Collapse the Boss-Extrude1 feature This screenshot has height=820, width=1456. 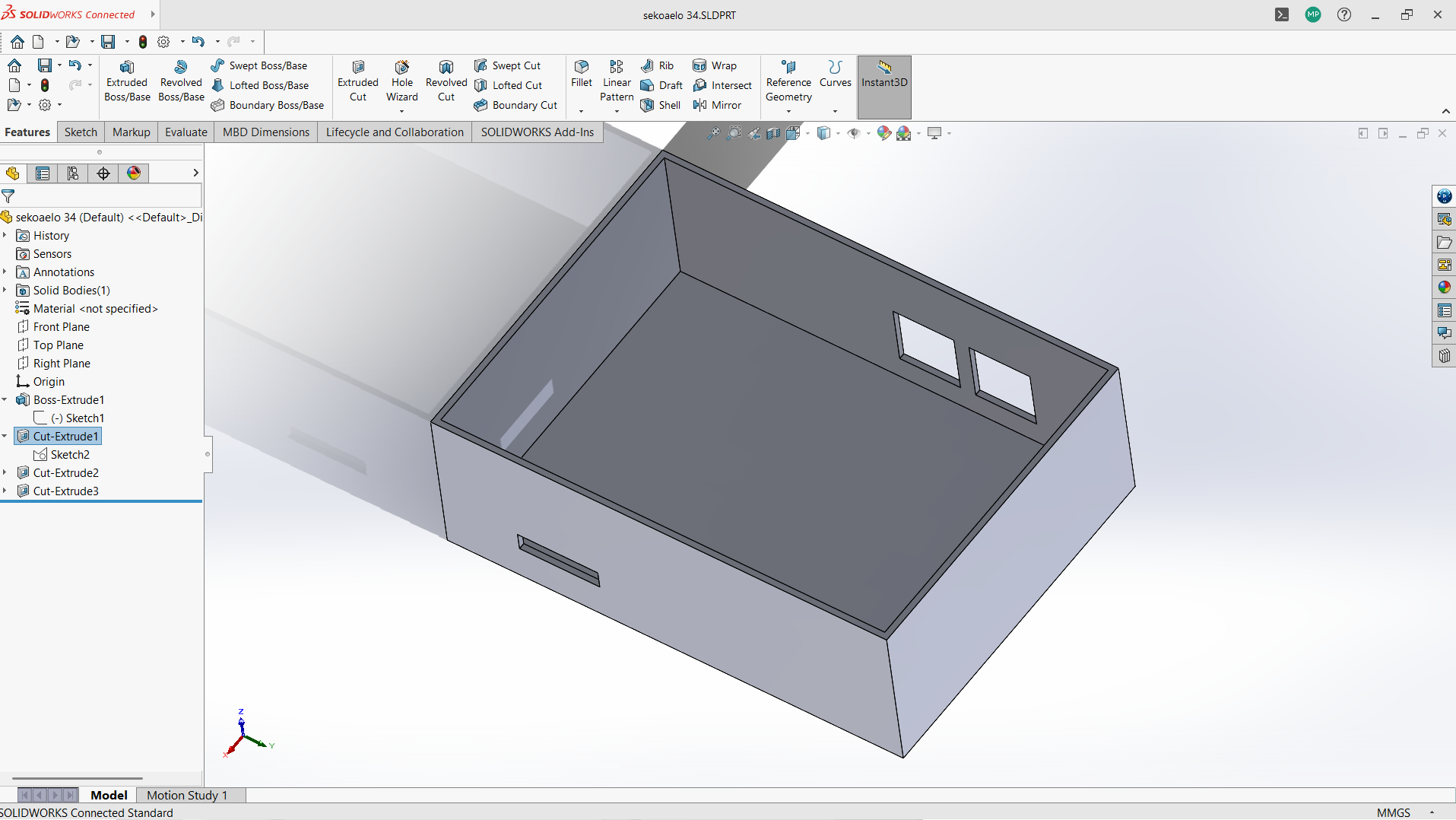[5, 400]
